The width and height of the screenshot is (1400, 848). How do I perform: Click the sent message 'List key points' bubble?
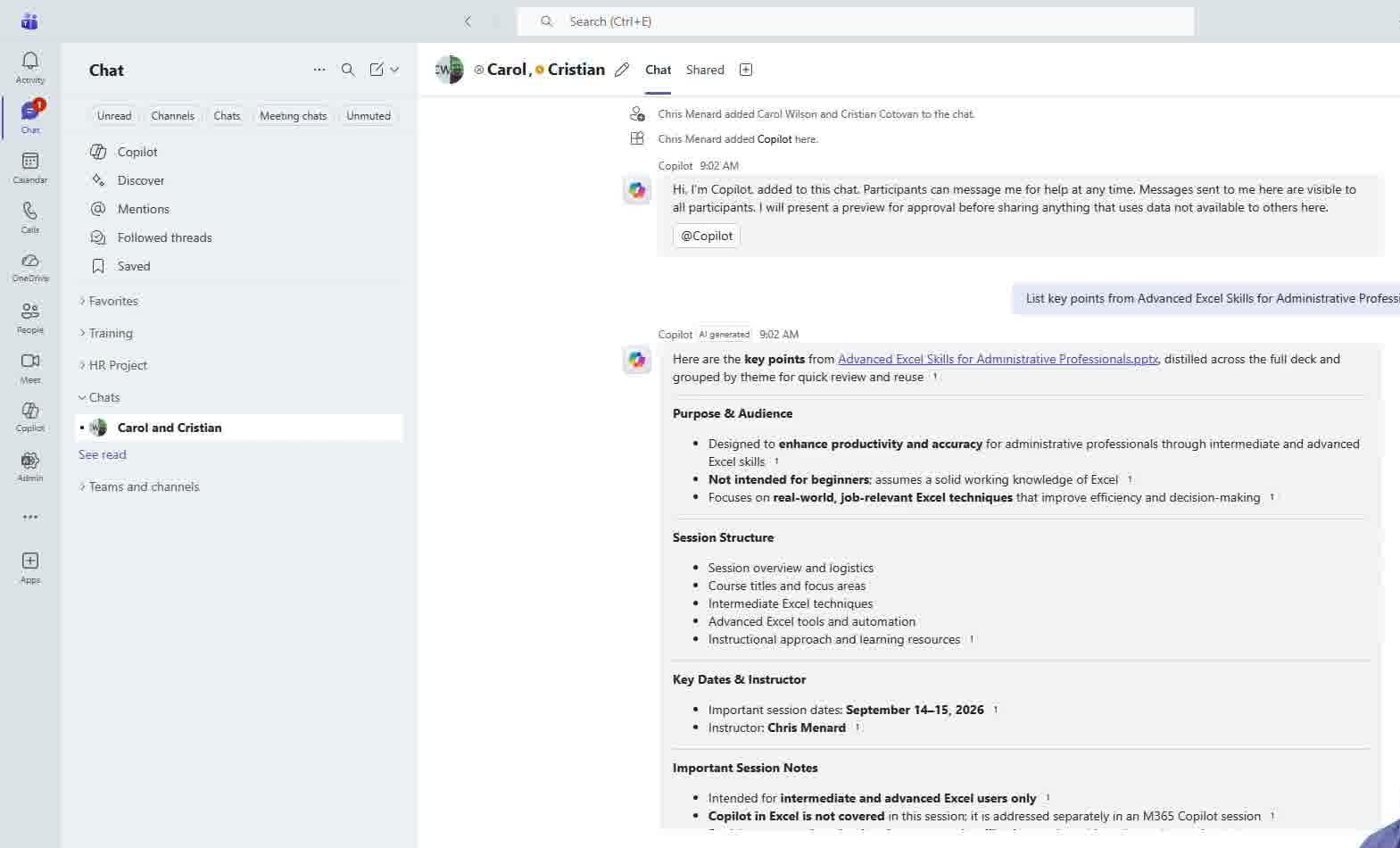point(1205,299)
